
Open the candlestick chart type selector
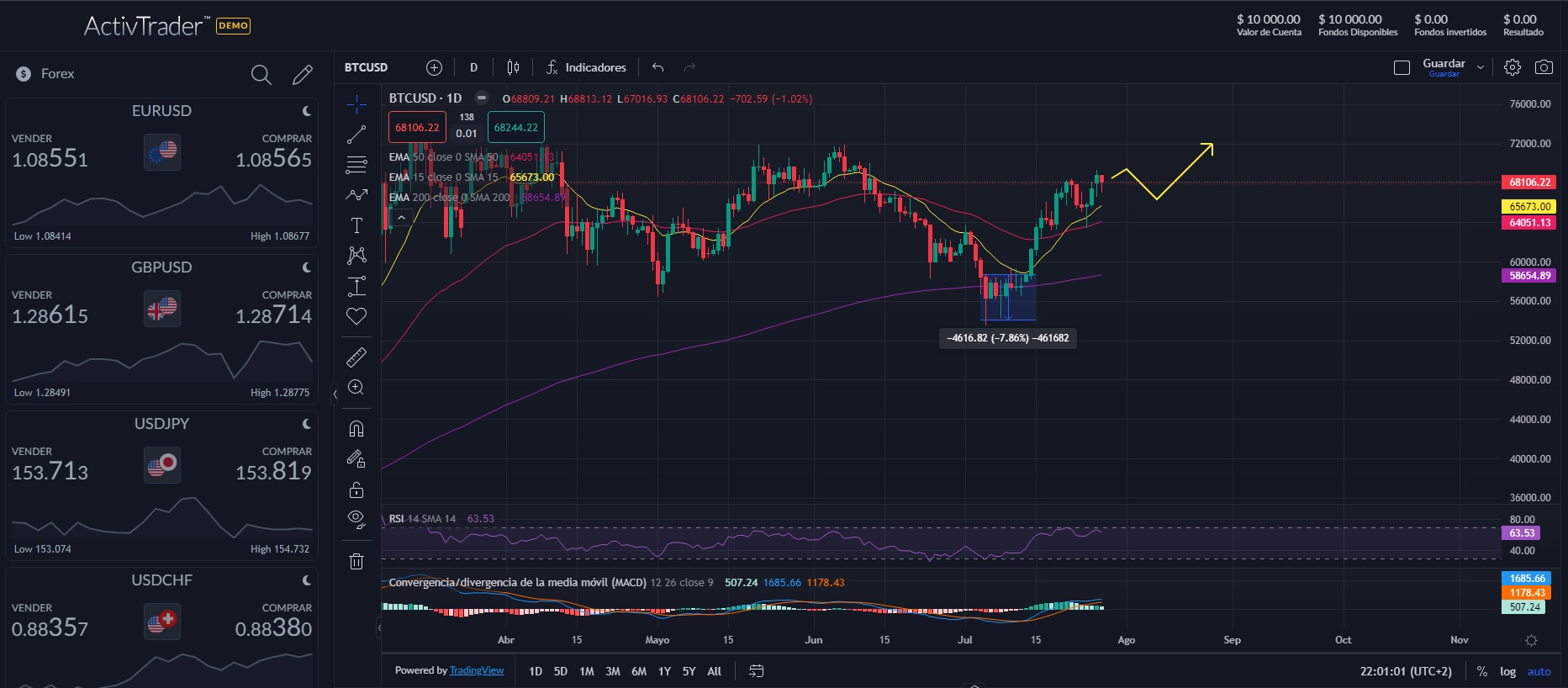coord(513,67)
